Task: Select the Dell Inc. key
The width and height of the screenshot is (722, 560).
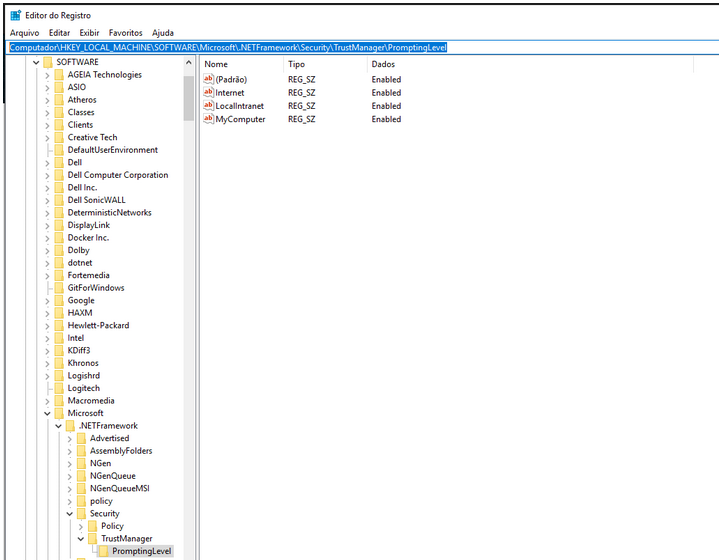Action: tap(82, 187)
